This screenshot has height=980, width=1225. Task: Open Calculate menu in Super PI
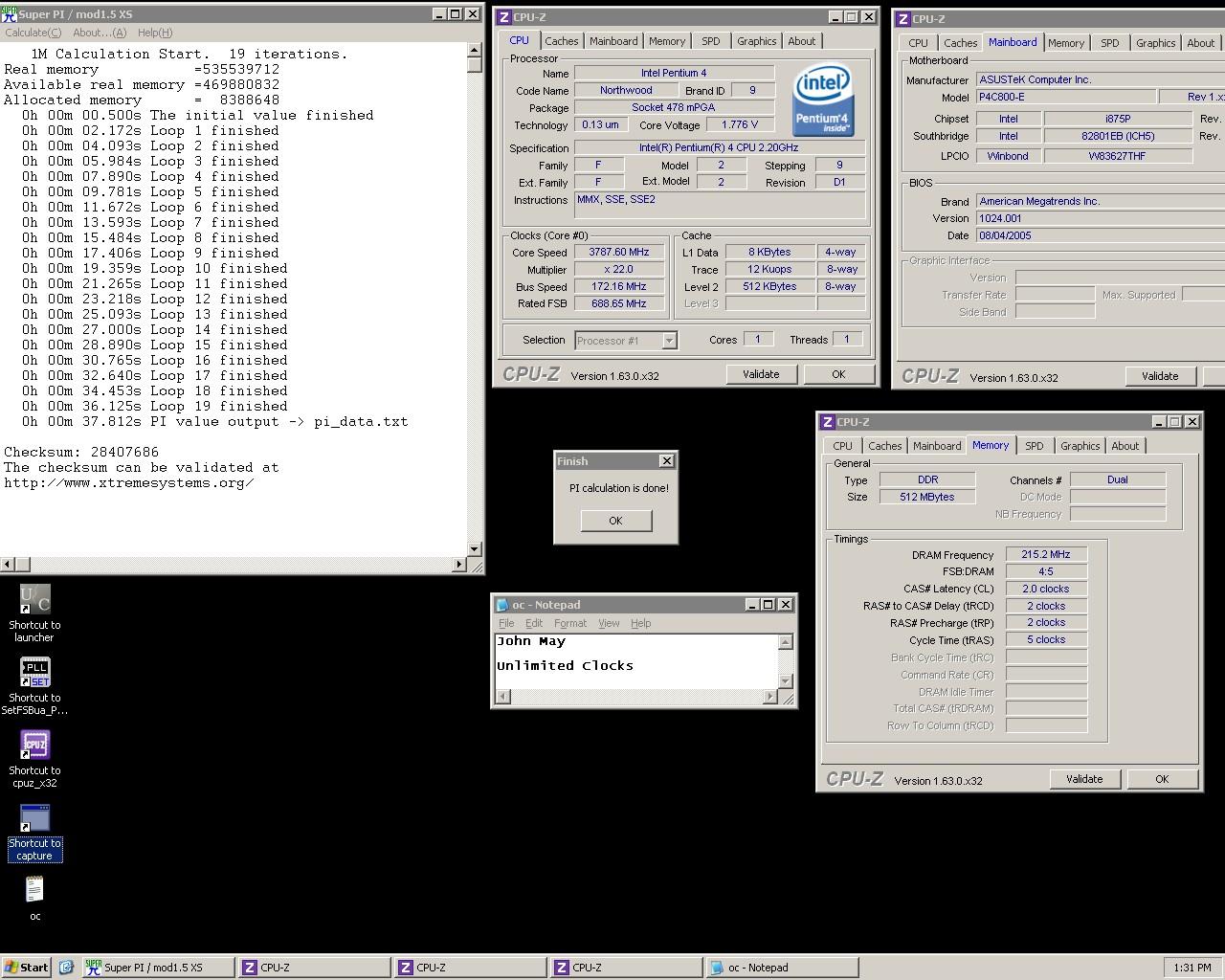pos(33,33)
